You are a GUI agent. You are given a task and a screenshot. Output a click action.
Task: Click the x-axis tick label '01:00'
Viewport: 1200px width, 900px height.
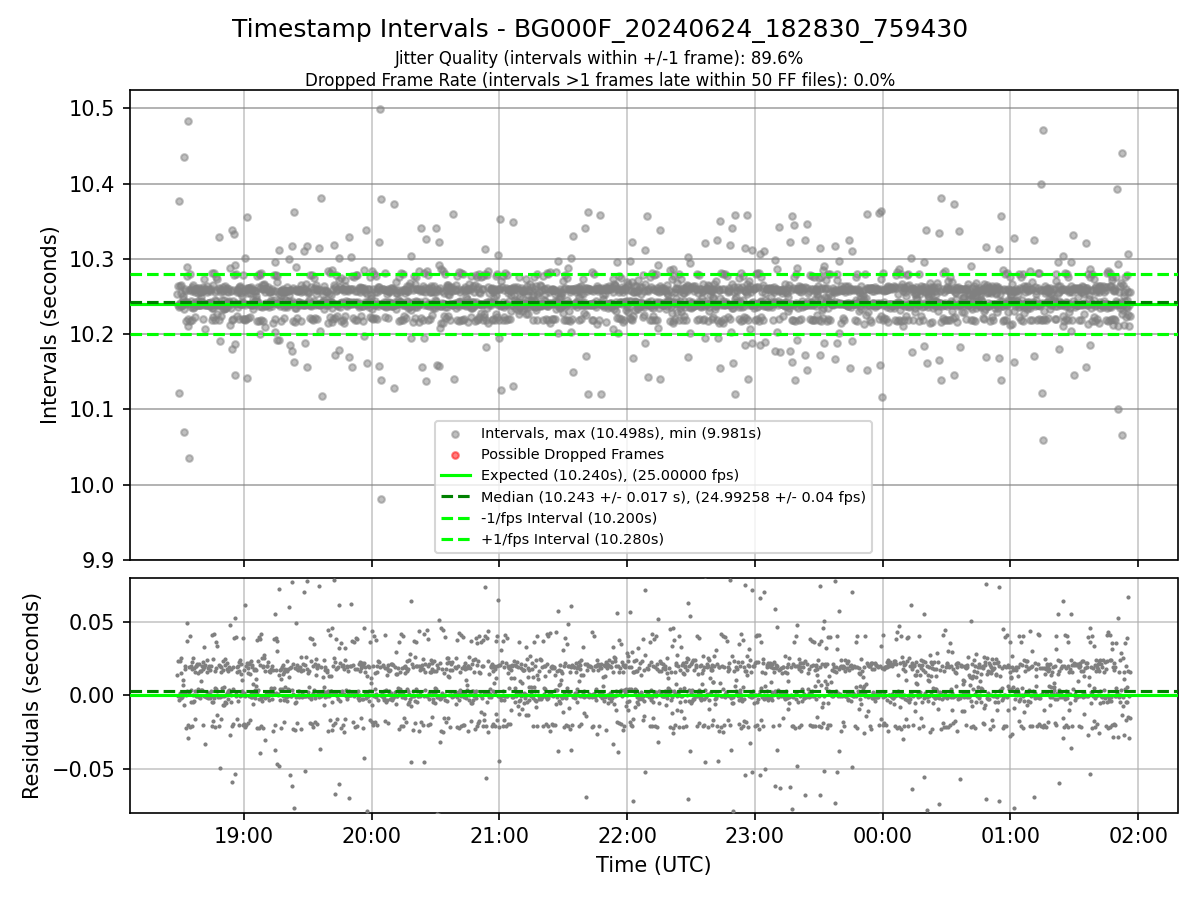point(1009,836)
